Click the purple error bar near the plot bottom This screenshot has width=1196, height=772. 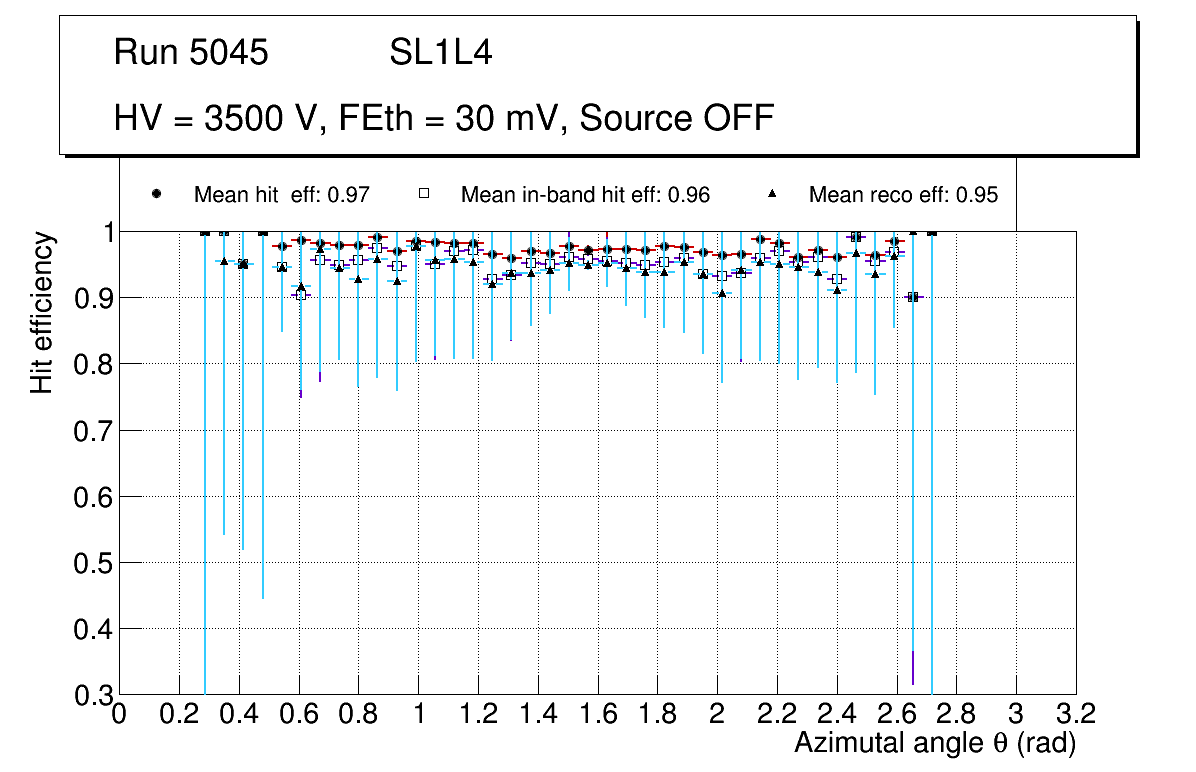coord(912,667)
